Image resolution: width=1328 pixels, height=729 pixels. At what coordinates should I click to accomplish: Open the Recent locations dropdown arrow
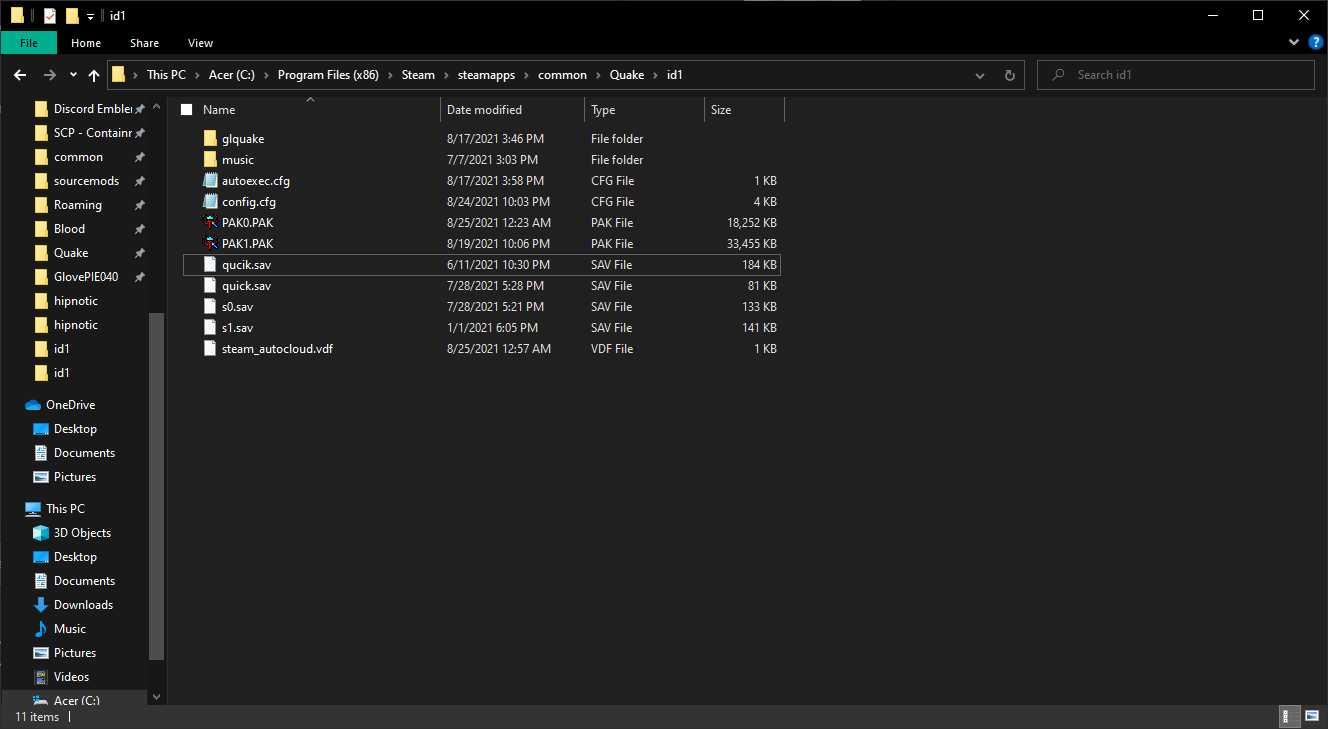coord(73,75)
